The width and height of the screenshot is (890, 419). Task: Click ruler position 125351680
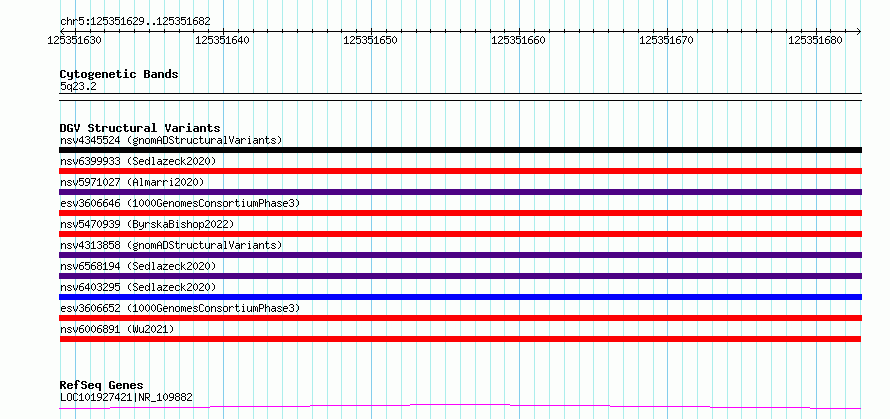click(815, 40)
